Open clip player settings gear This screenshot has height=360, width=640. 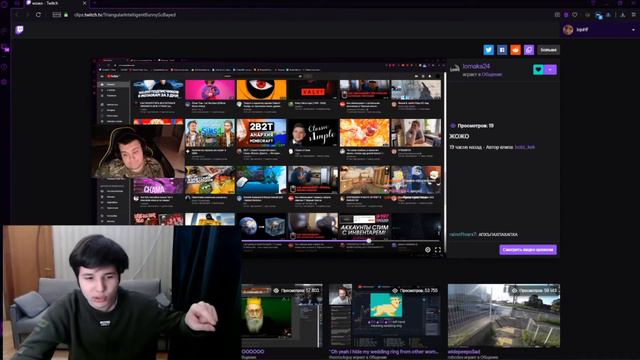(x=427, y=250)
